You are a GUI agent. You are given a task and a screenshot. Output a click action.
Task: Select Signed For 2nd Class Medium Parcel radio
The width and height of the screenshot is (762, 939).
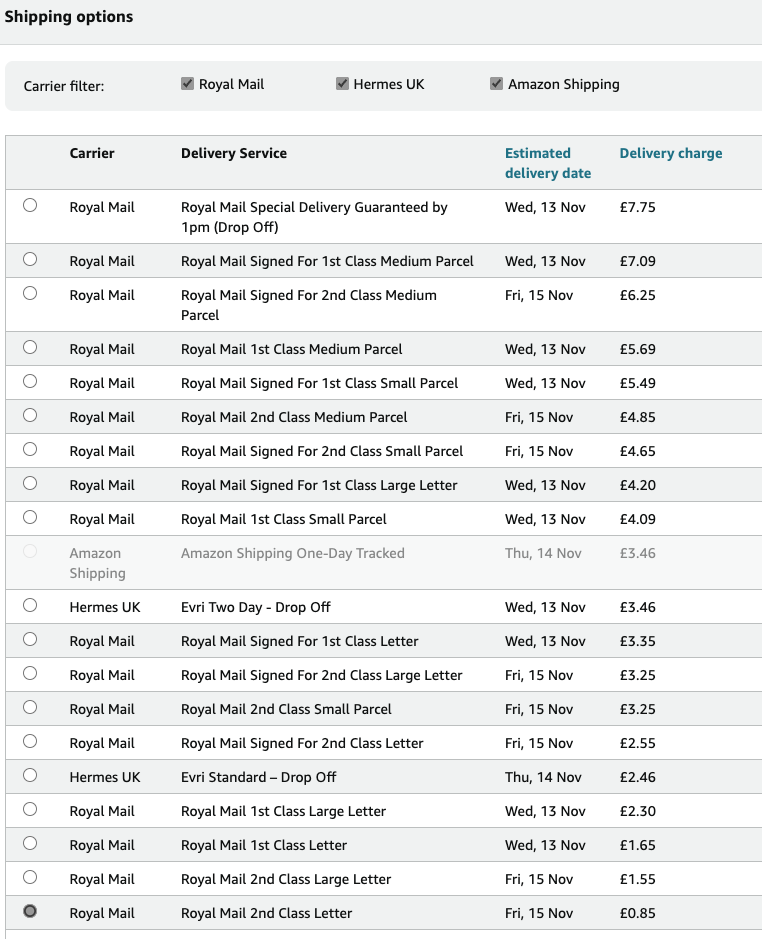coord(30,293)
